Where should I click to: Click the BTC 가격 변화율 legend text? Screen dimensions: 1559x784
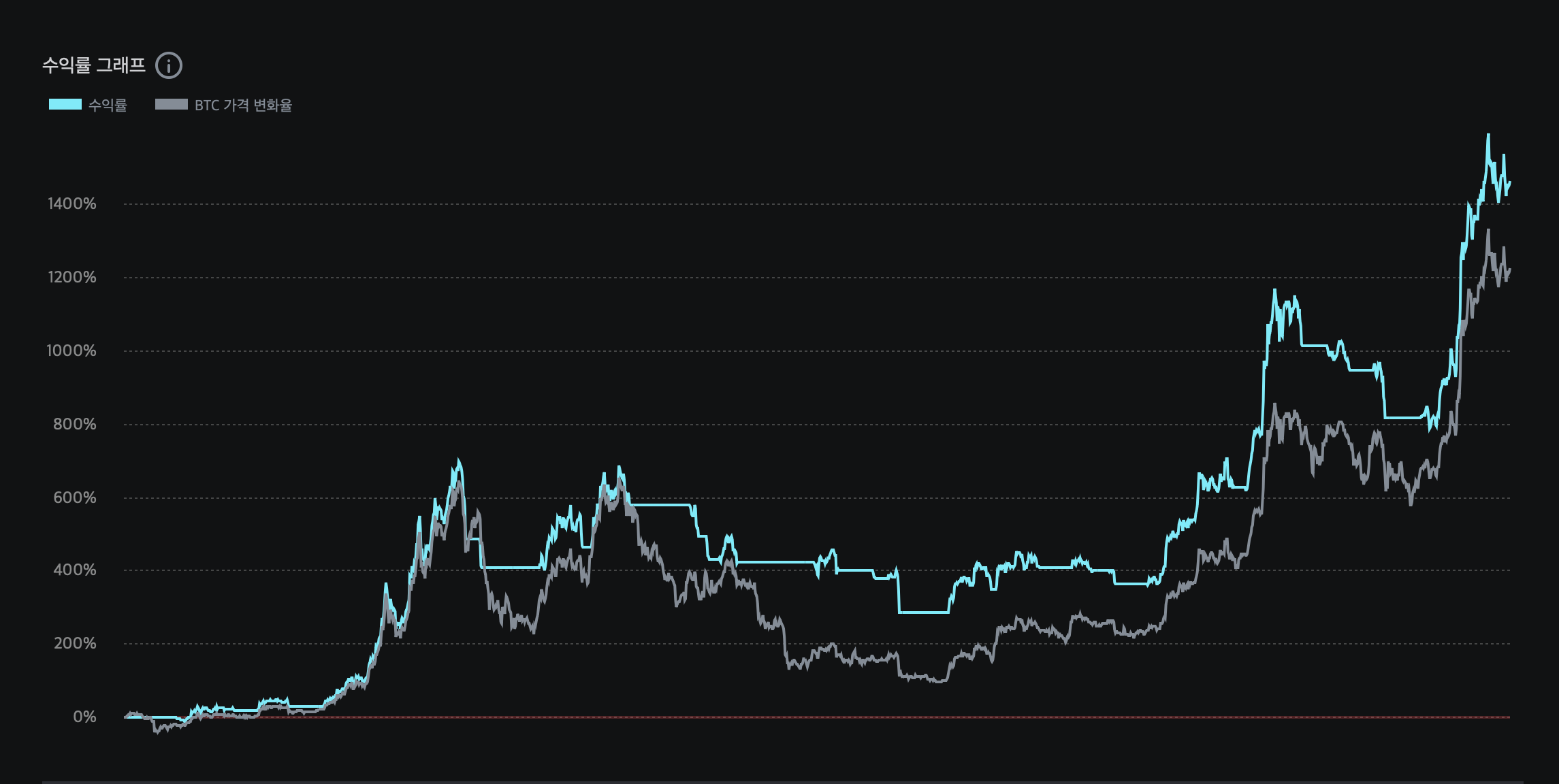coord(243,105)
